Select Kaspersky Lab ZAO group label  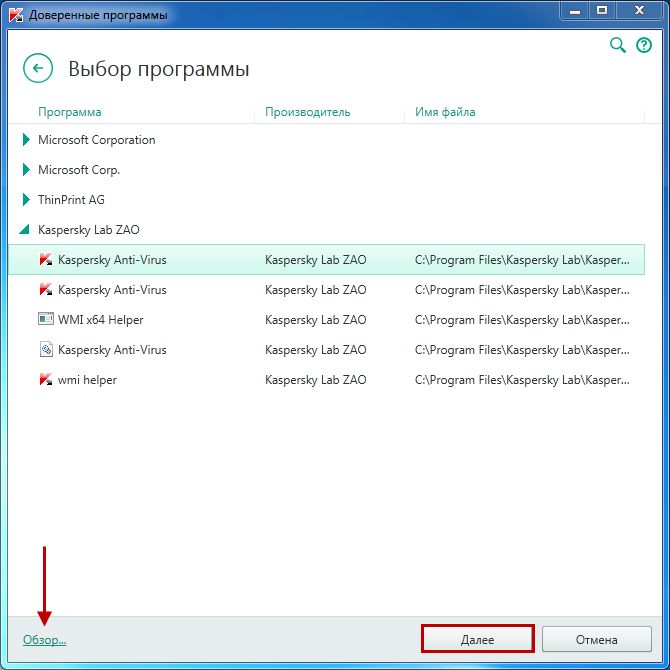point(89,230)
